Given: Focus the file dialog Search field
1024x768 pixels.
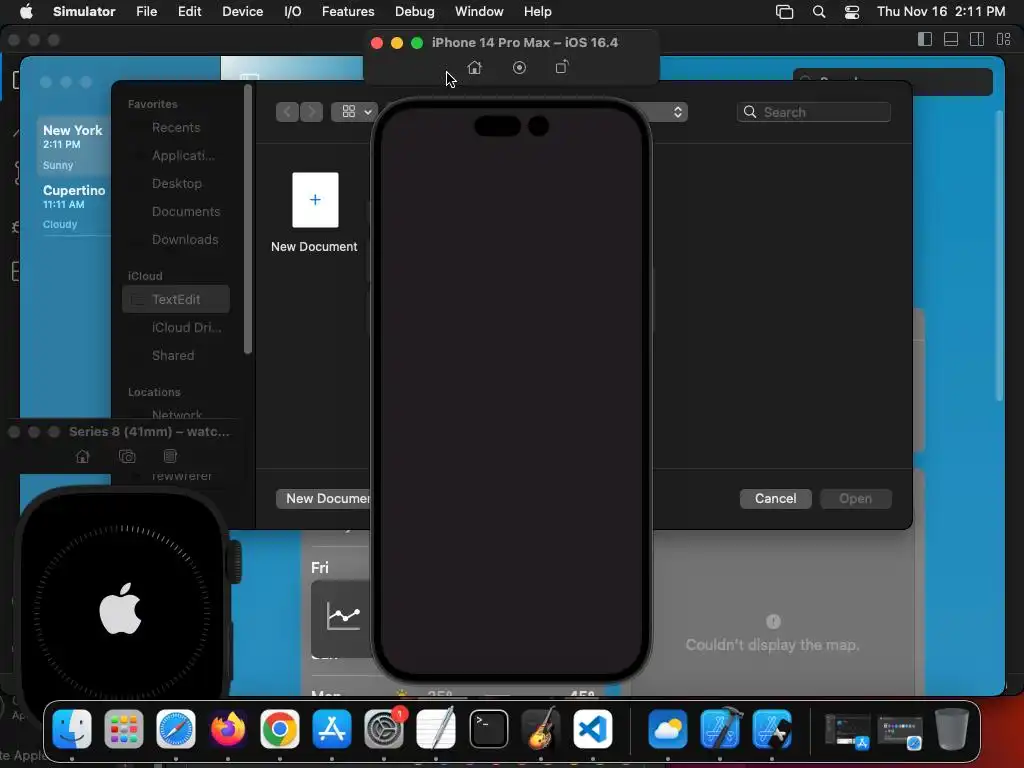Looking at the screenshot, I should [814, 112].
